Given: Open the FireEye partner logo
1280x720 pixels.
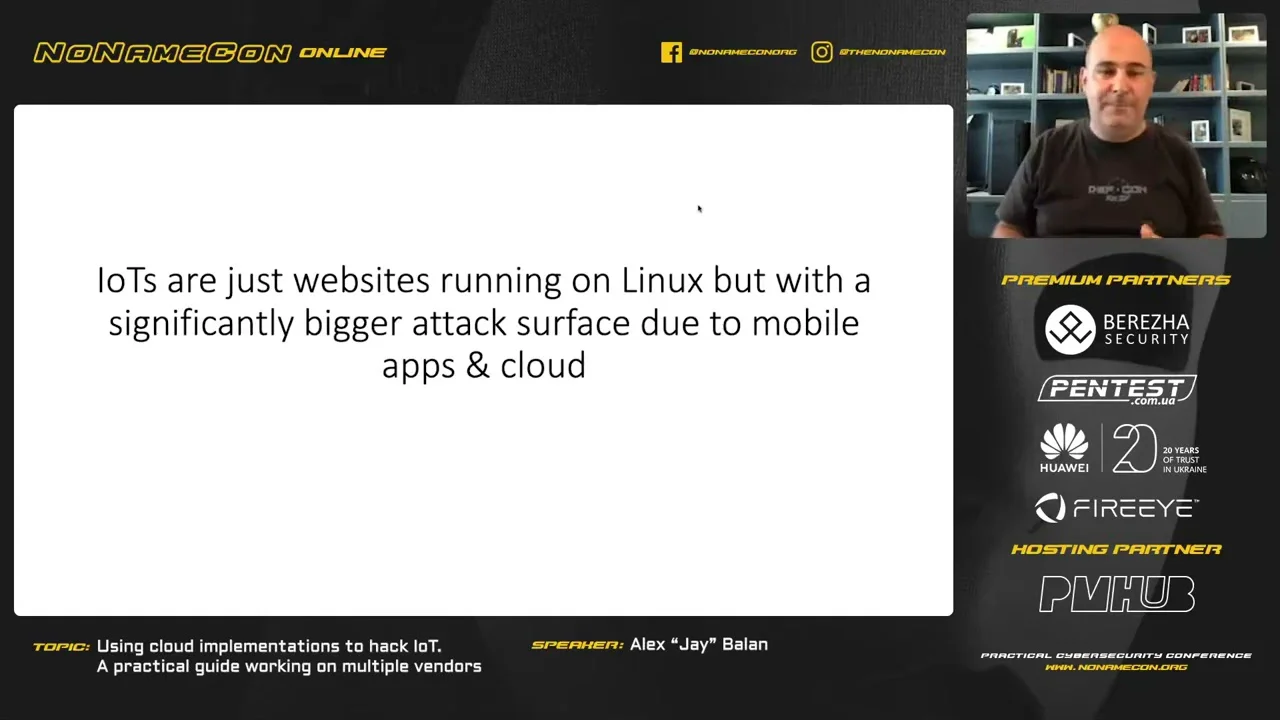Looking at the screenshot, I should pyautogui.click(x=1116, y=508).
